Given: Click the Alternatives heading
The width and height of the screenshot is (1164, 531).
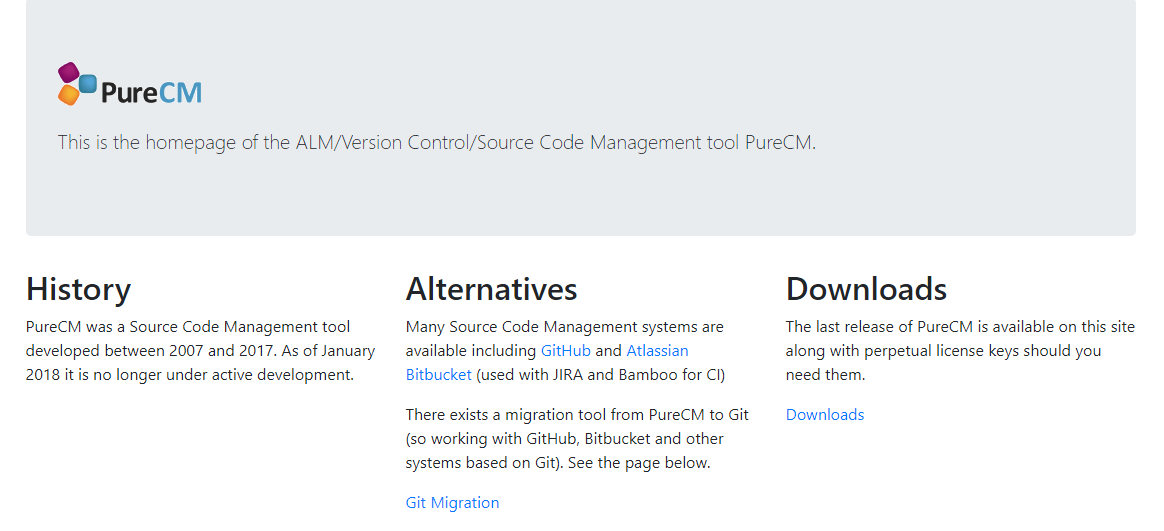Looking at the screenshot, I should [491, 289].
